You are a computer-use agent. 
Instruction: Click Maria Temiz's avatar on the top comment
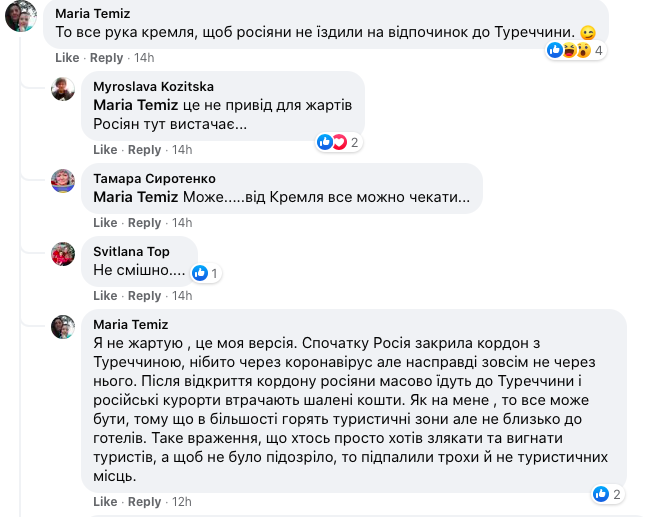(22, 16)
